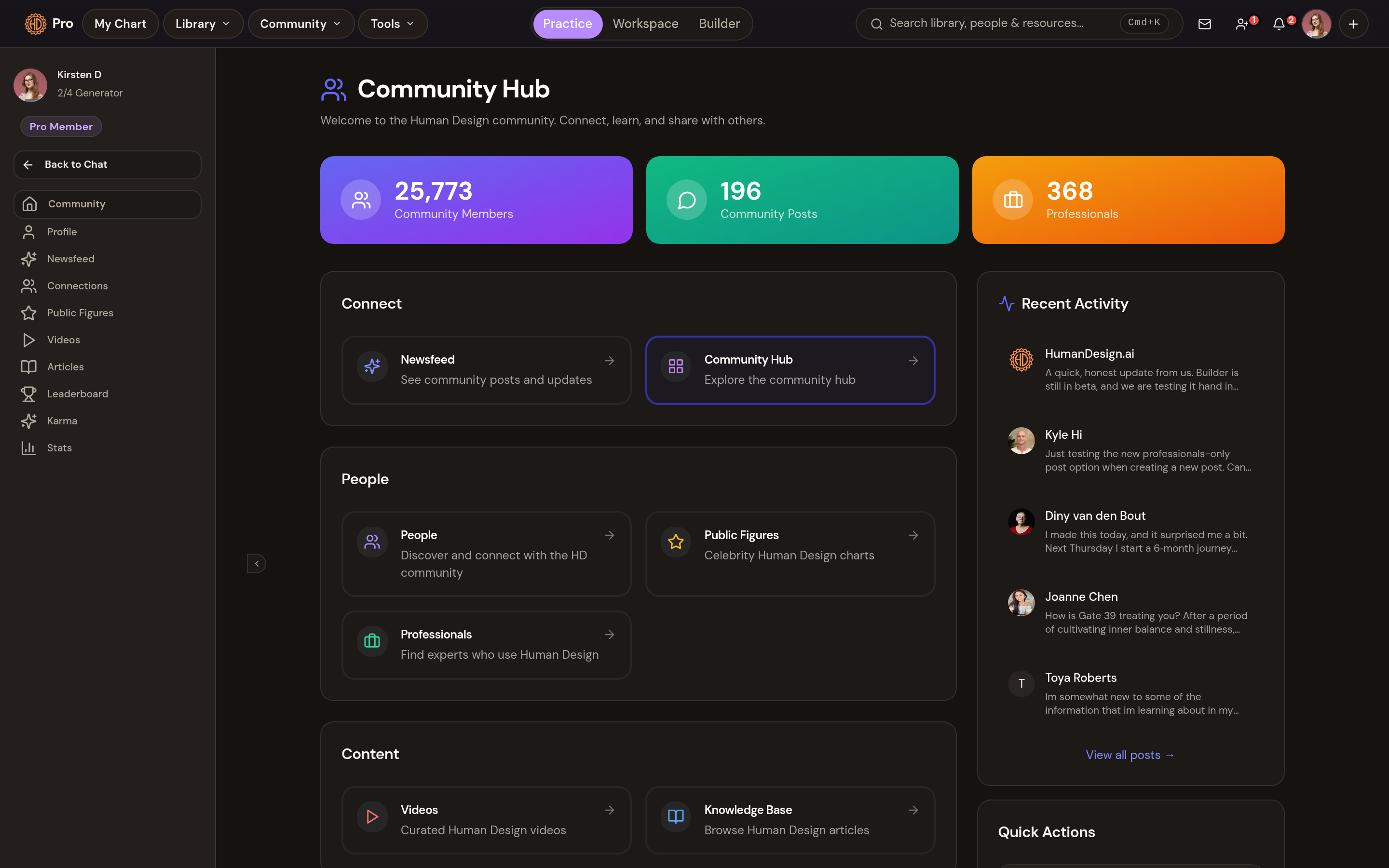Open Videos card arrow

tap(610, 810)
